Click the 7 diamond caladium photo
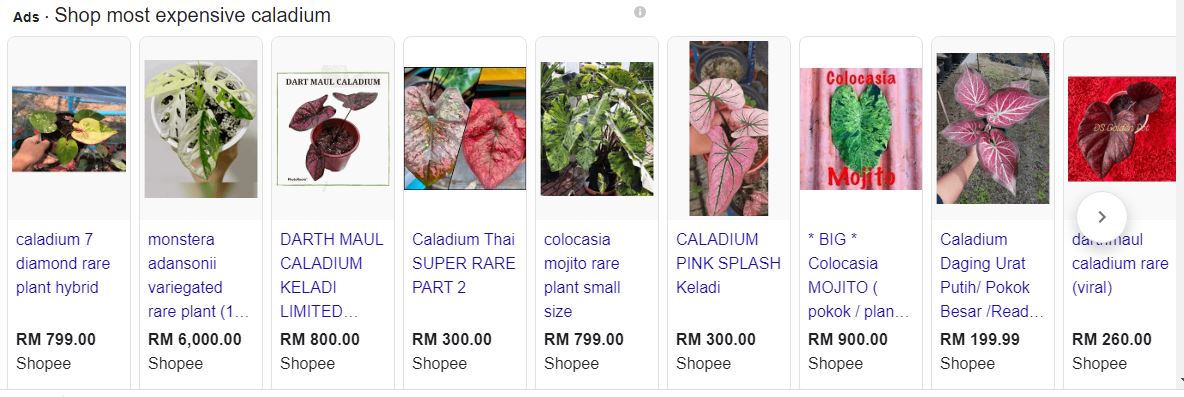The height and width of the screenshot is (397, 1184). point(69,128)
